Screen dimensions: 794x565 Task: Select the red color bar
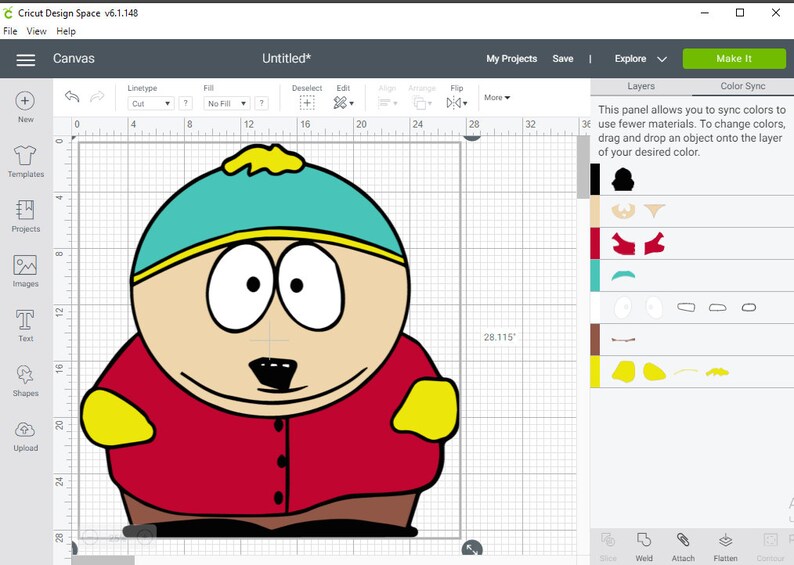pyautogui.click(x=595, y=244)
